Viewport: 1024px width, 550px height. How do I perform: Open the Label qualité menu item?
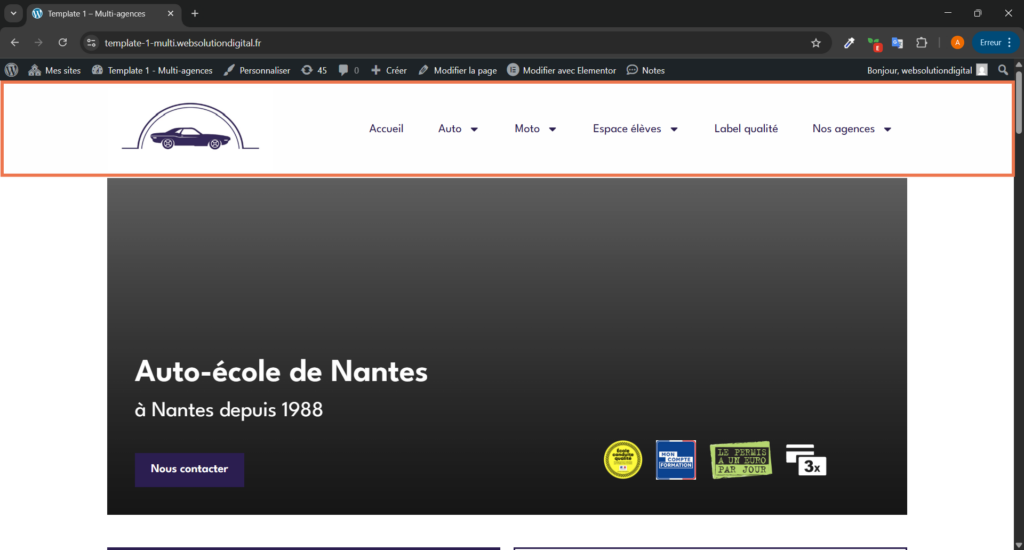[745, 129]
